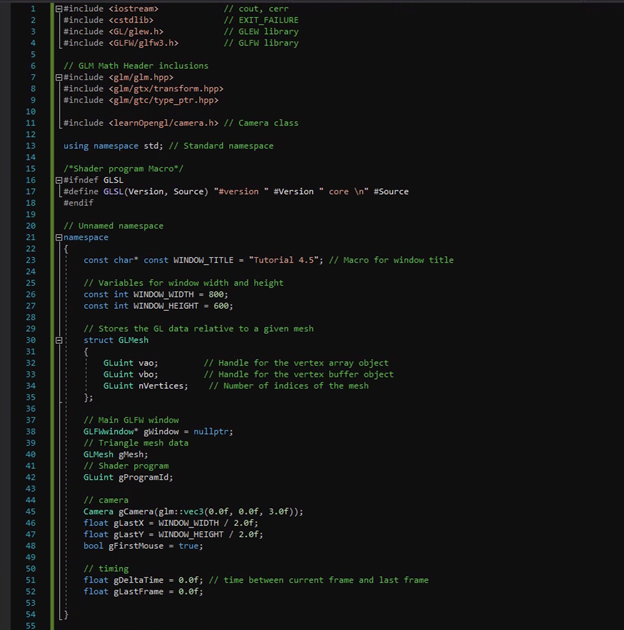The height and width of the screenshot is (630, 624).
Task: Click the gLastY variable name
Action: click(x=129, y=535)
